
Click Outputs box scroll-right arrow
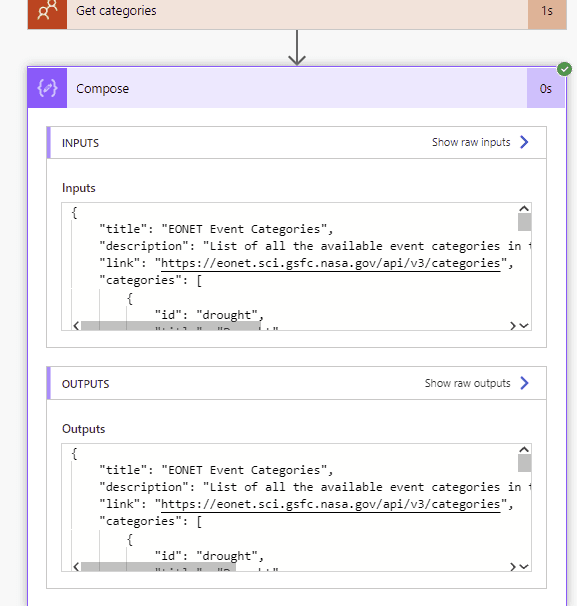click(x=512, y=567)
